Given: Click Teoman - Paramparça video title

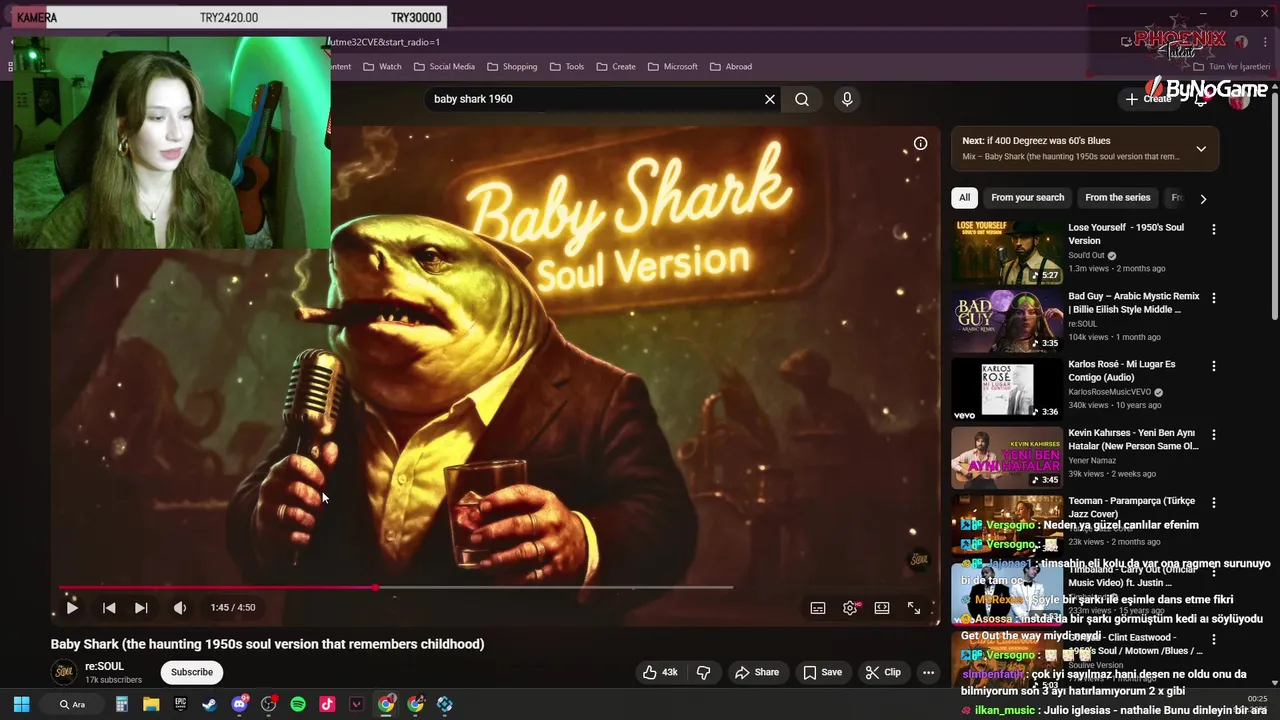Looking at the screenshot, I should click(x=1131, y=507).
